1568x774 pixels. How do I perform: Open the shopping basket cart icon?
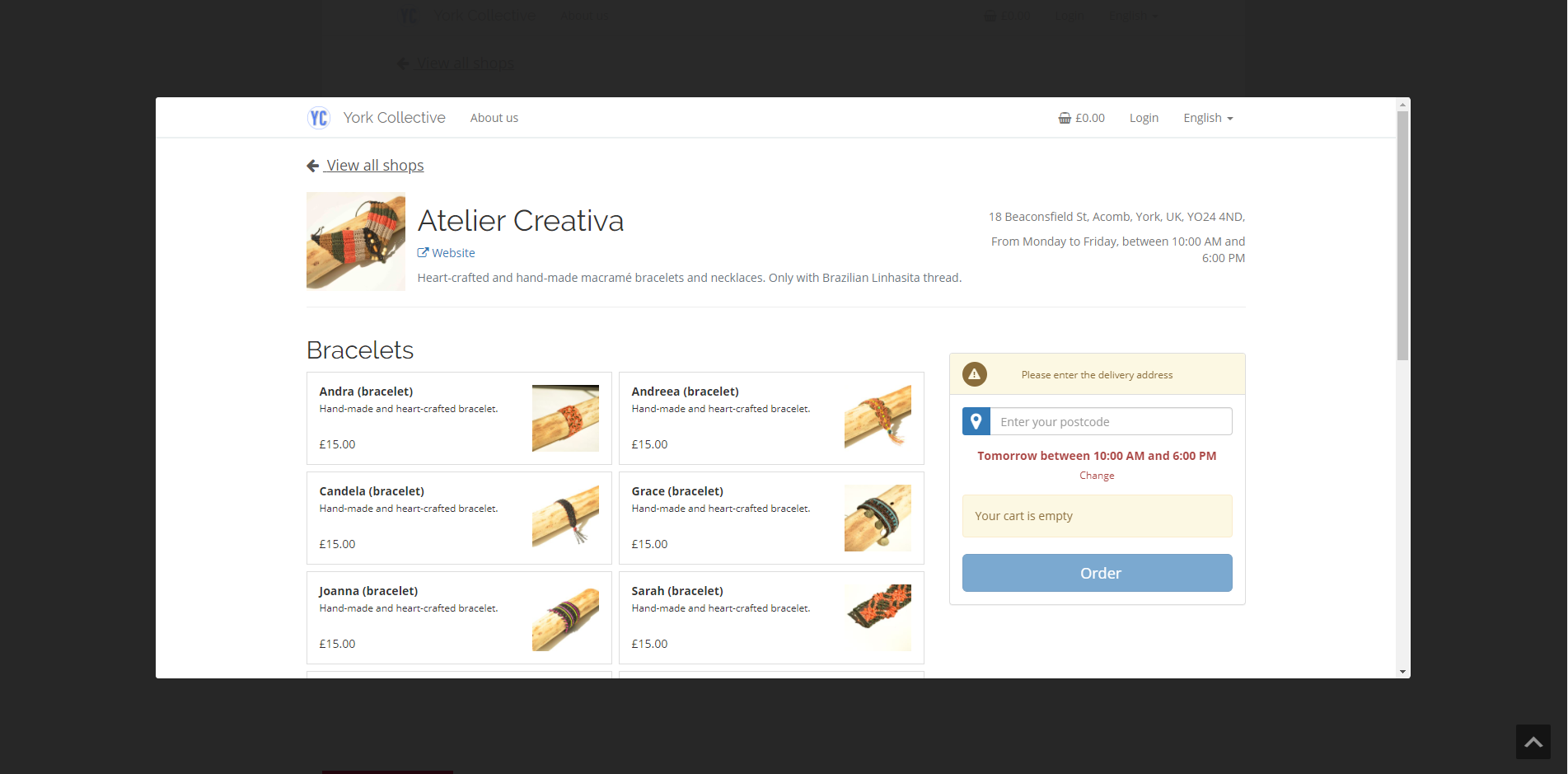1065,118
